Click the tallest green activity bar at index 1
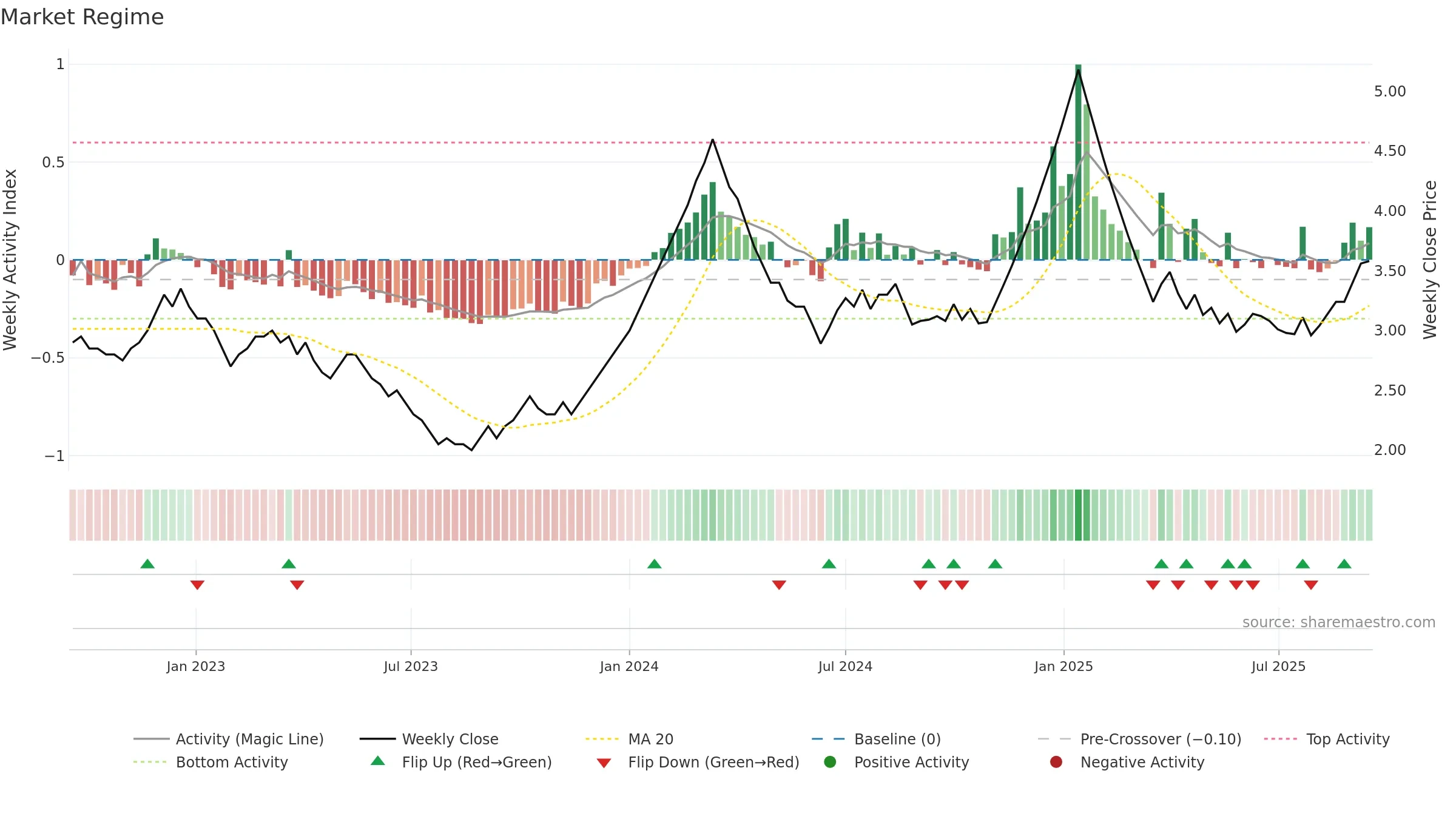Image resolution: width=1456 pixels, height=819 pixels. (x=1078, y=162)
